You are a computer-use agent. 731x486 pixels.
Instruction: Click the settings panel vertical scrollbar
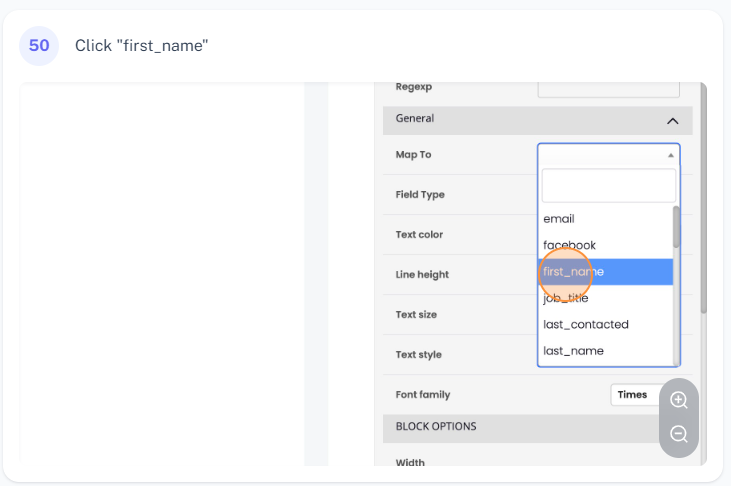coord(703,200)
